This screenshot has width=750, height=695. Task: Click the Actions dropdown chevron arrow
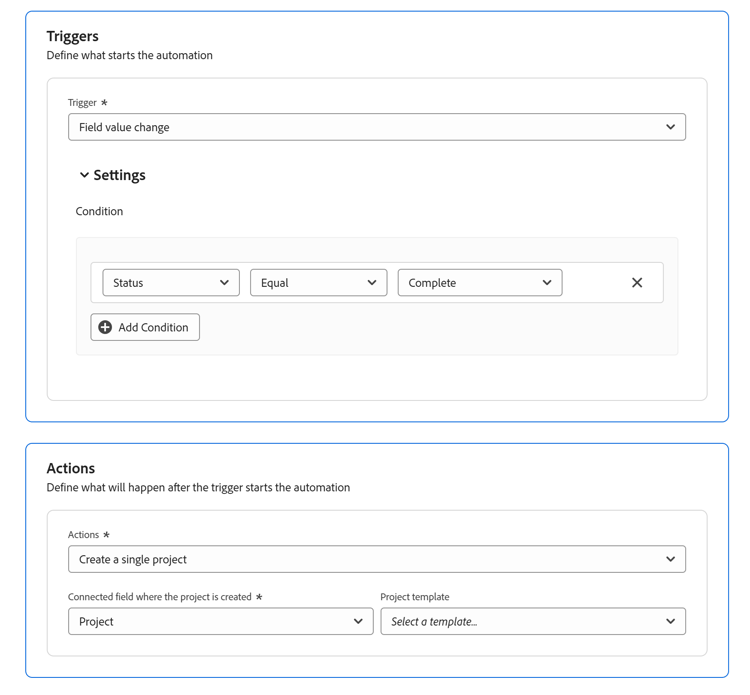(x=670, y=559)
